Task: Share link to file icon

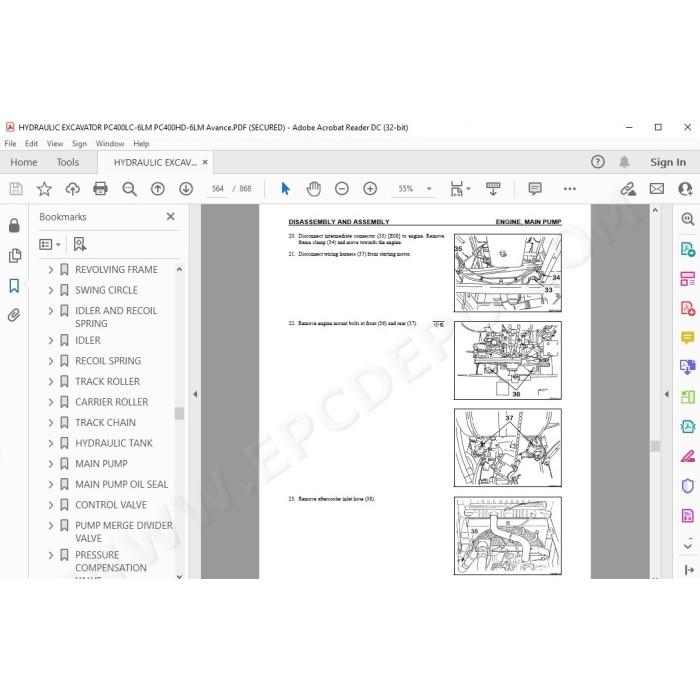Action: click(628, 189)
